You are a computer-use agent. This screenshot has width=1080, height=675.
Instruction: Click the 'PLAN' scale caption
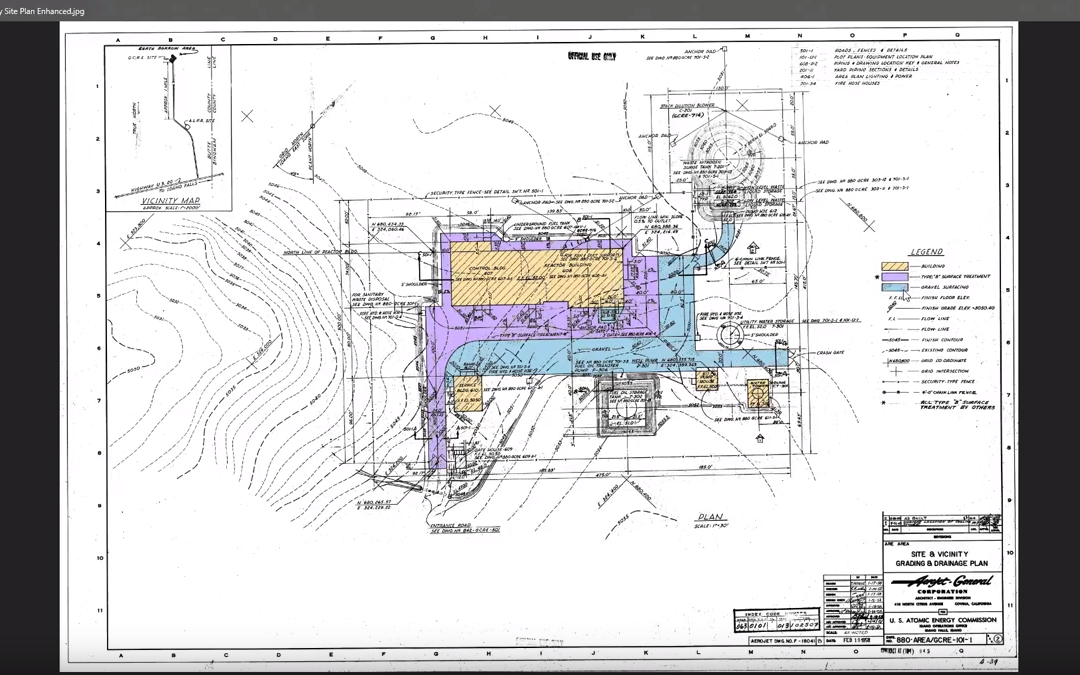(x=710, y=518)
